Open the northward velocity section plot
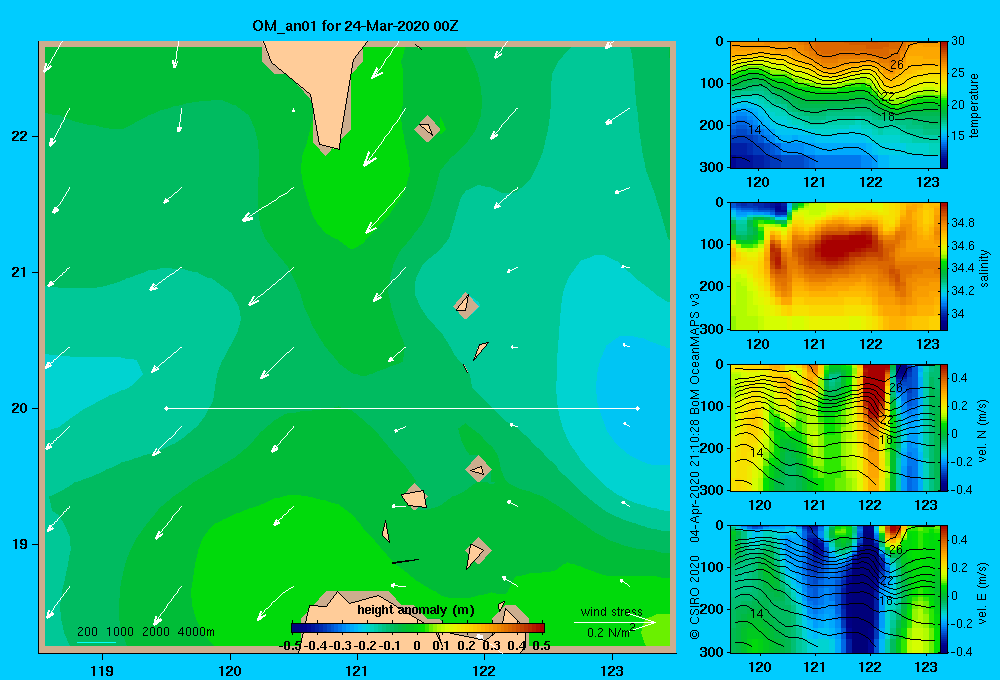This screenshot has width=1000, height=680. (x=834, y=427)
